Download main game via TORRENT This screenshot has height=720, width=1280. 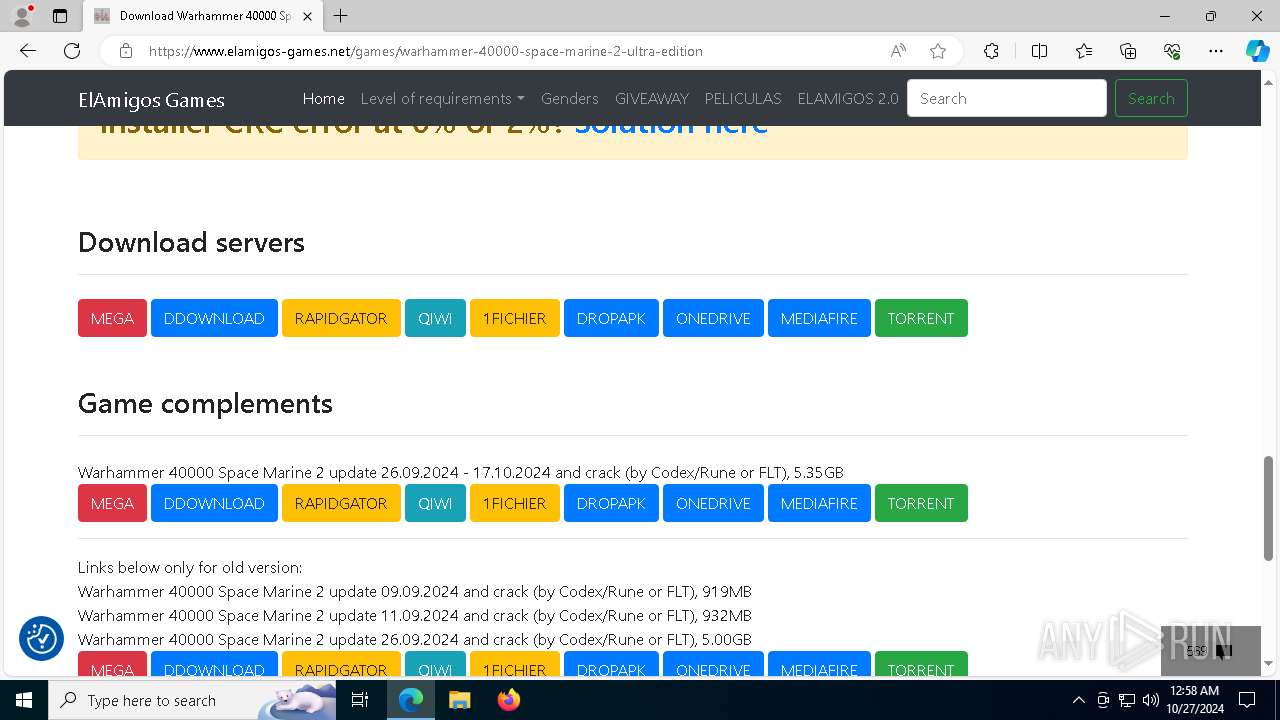point(921,318)
